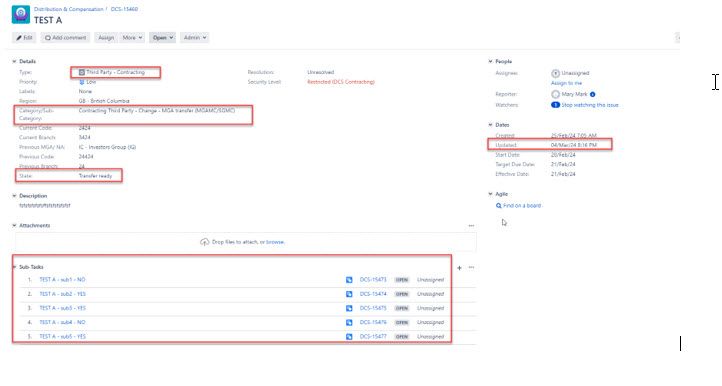Viewport: 722px width, 386px height.
Task: Open the DCS-15477 issue key
Action: [x=373, y=337]
